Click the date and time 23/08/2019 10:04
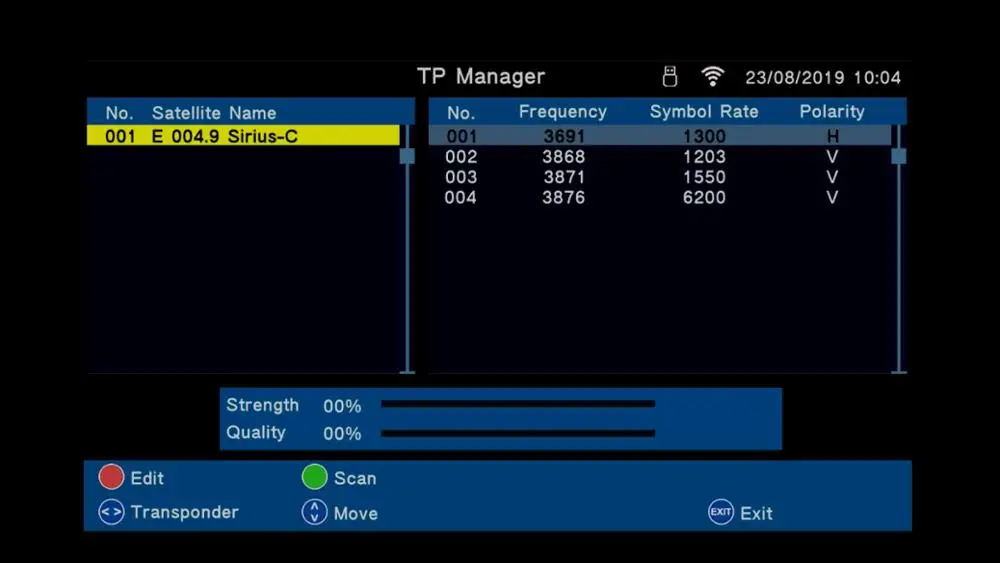The image size is (1000, 563). click(x=823, y=78)
